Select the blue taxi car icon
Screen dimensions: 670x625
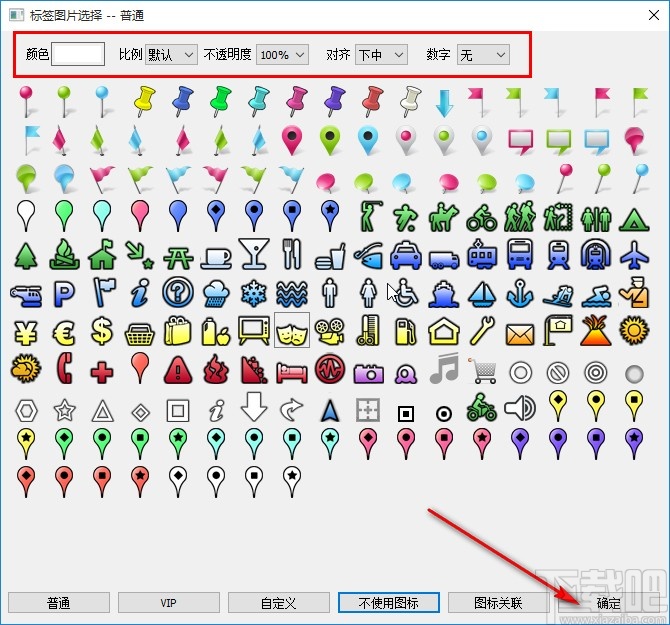[x=406, y=255]
